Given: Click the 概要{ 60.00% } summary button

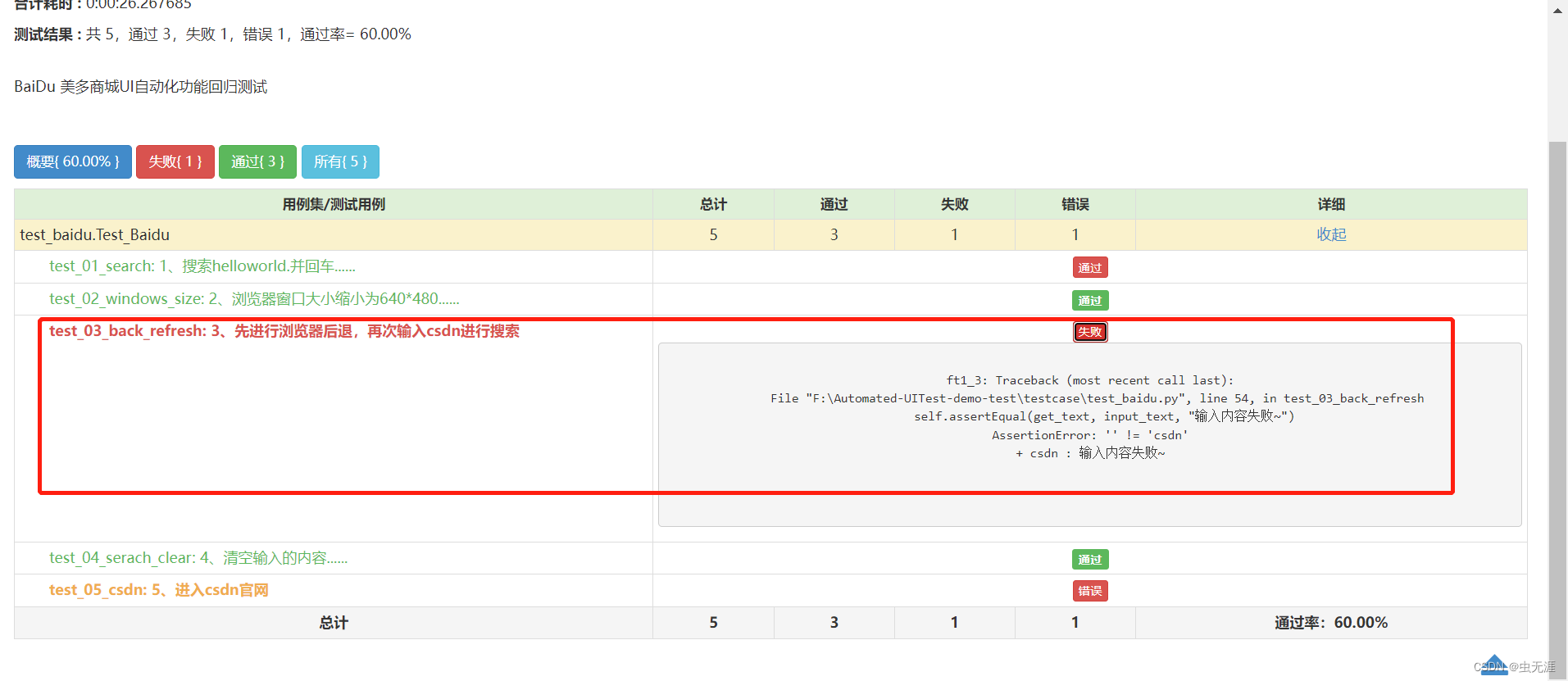Looking at the screenshot, I should pos(73,161).
